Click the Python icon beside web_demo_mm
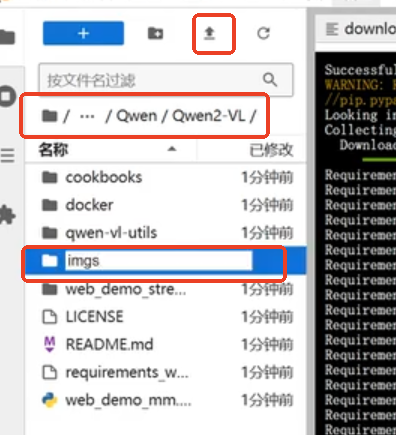This screenshot has width=396, height=435. pos(50,400)
